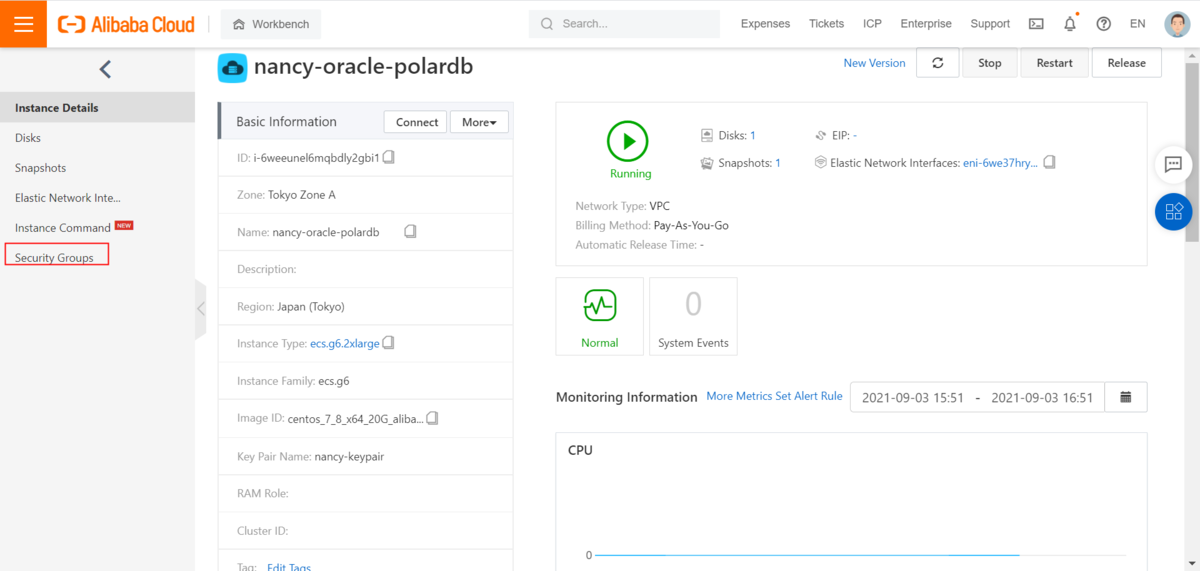This screenshot has height=571, width=1200.
Task: Click the Elastic Network Interfaces layers icon
Action: click(x=821, y=163)
